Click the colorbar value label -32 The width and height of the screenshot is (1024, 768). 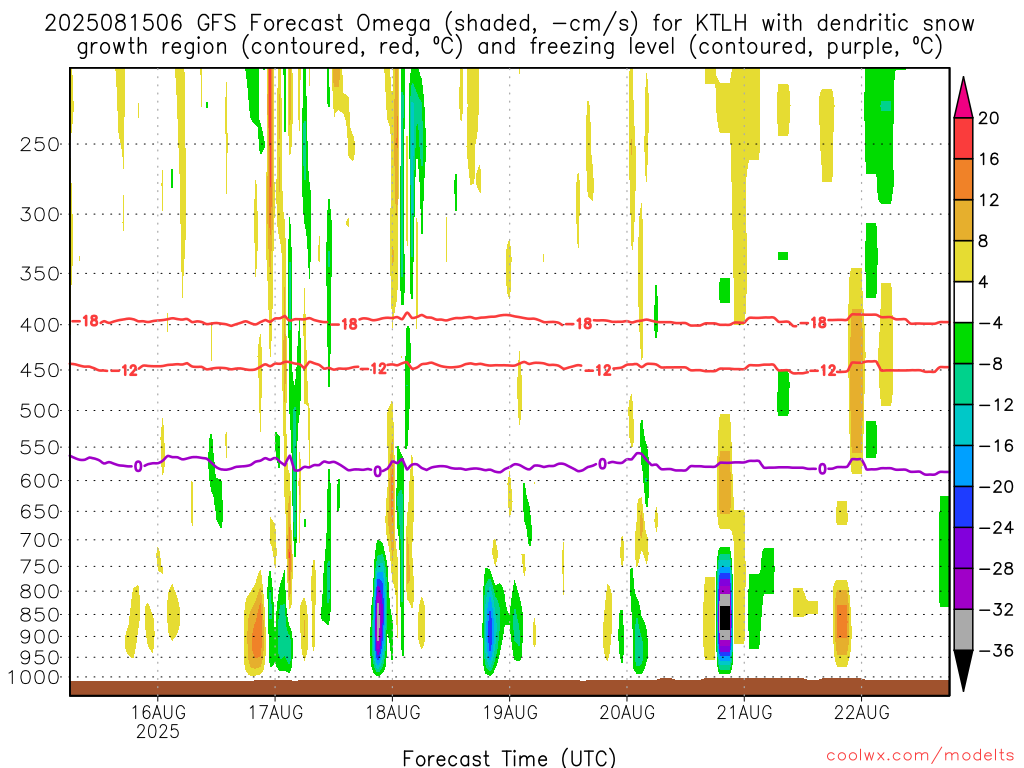(x=997, y=610)
